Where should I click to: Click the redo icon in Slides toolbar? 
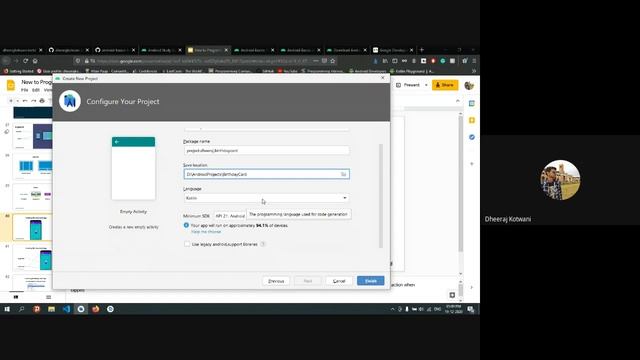[x=33, y=100]
